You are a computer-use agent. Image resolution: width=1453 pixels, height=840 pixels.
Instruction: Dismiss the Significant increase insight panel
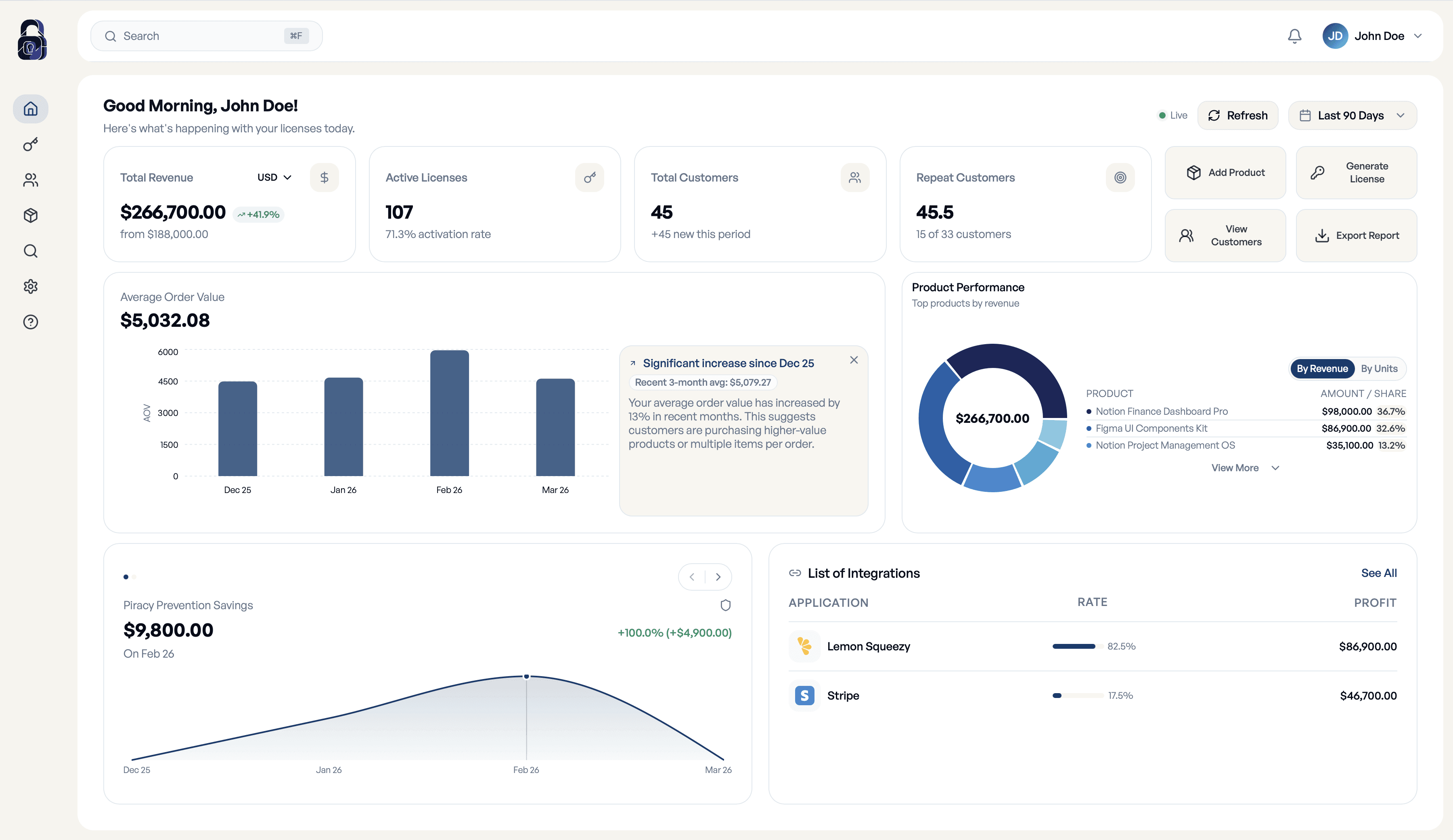tap(854, 360)
